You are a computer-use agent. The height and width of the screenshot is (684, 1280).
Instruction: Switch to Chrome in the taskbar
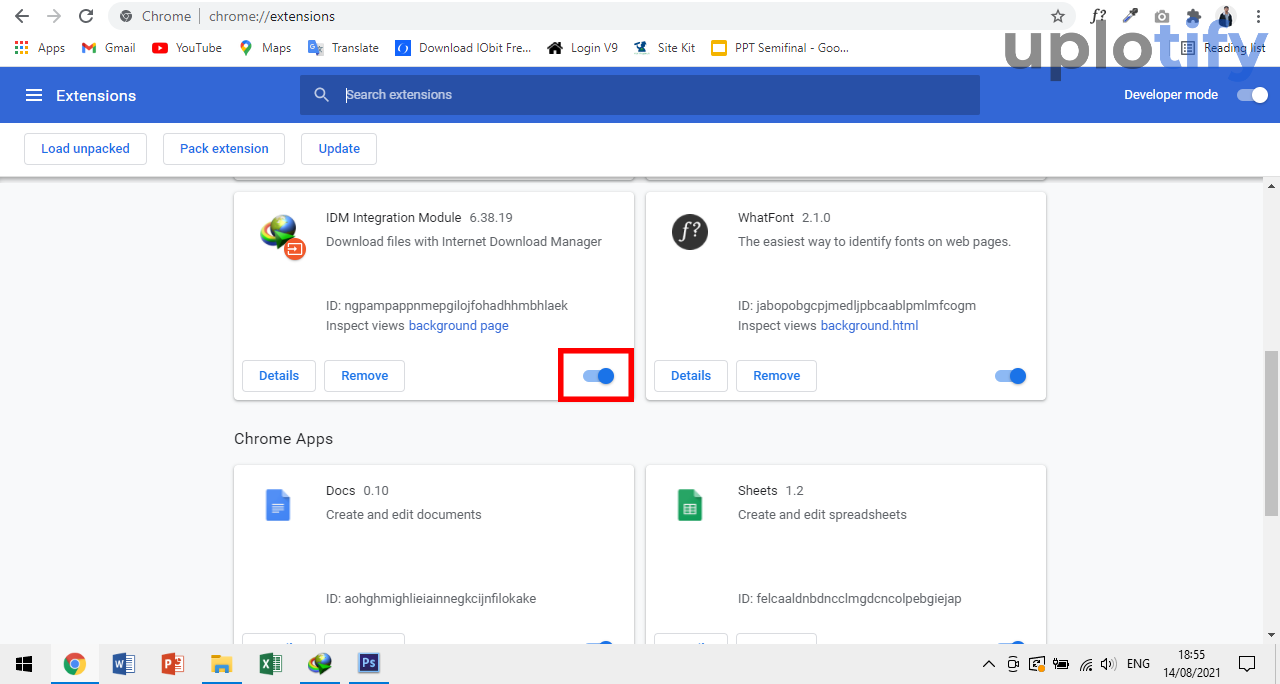coord(75,664)
